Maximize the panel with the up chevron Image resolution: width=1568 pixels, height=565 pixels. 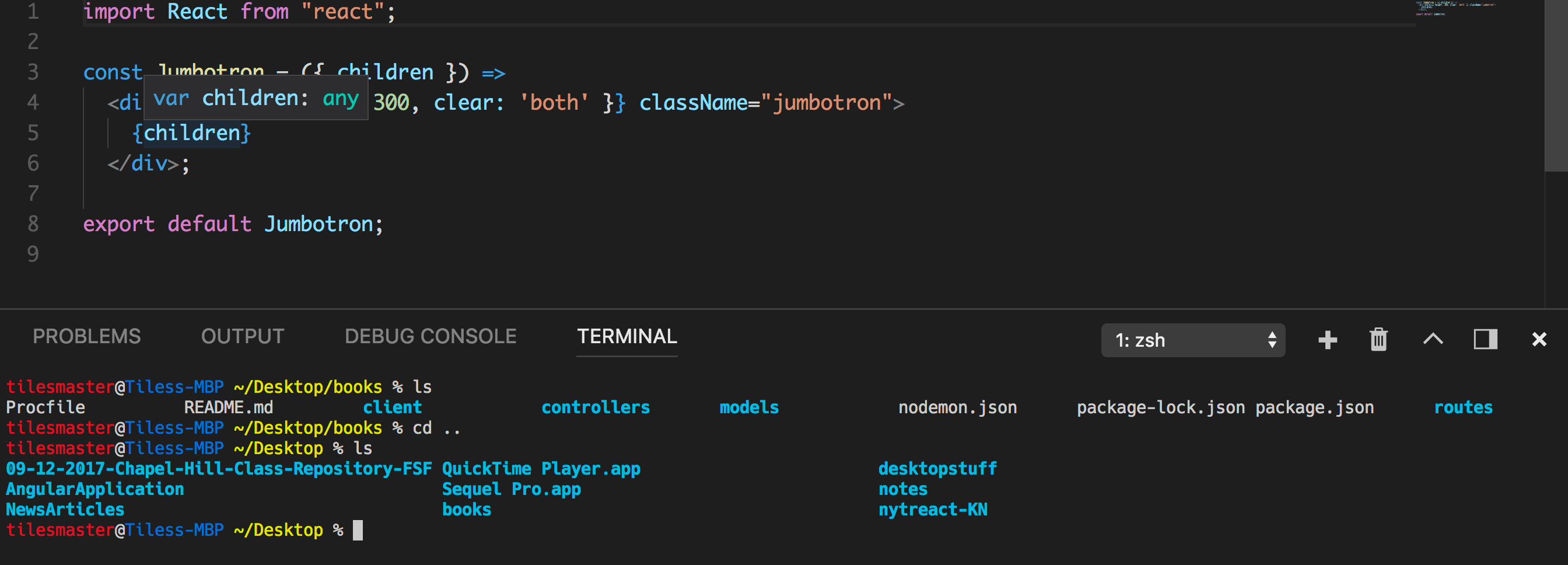1433,339
